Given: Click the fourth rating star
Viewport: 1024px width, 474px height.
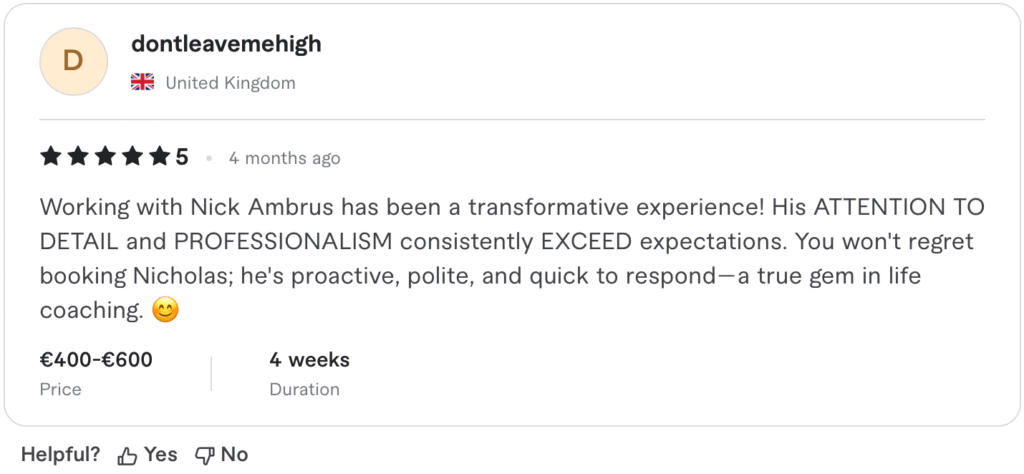Looking at the screenshot, I should 132,157.
